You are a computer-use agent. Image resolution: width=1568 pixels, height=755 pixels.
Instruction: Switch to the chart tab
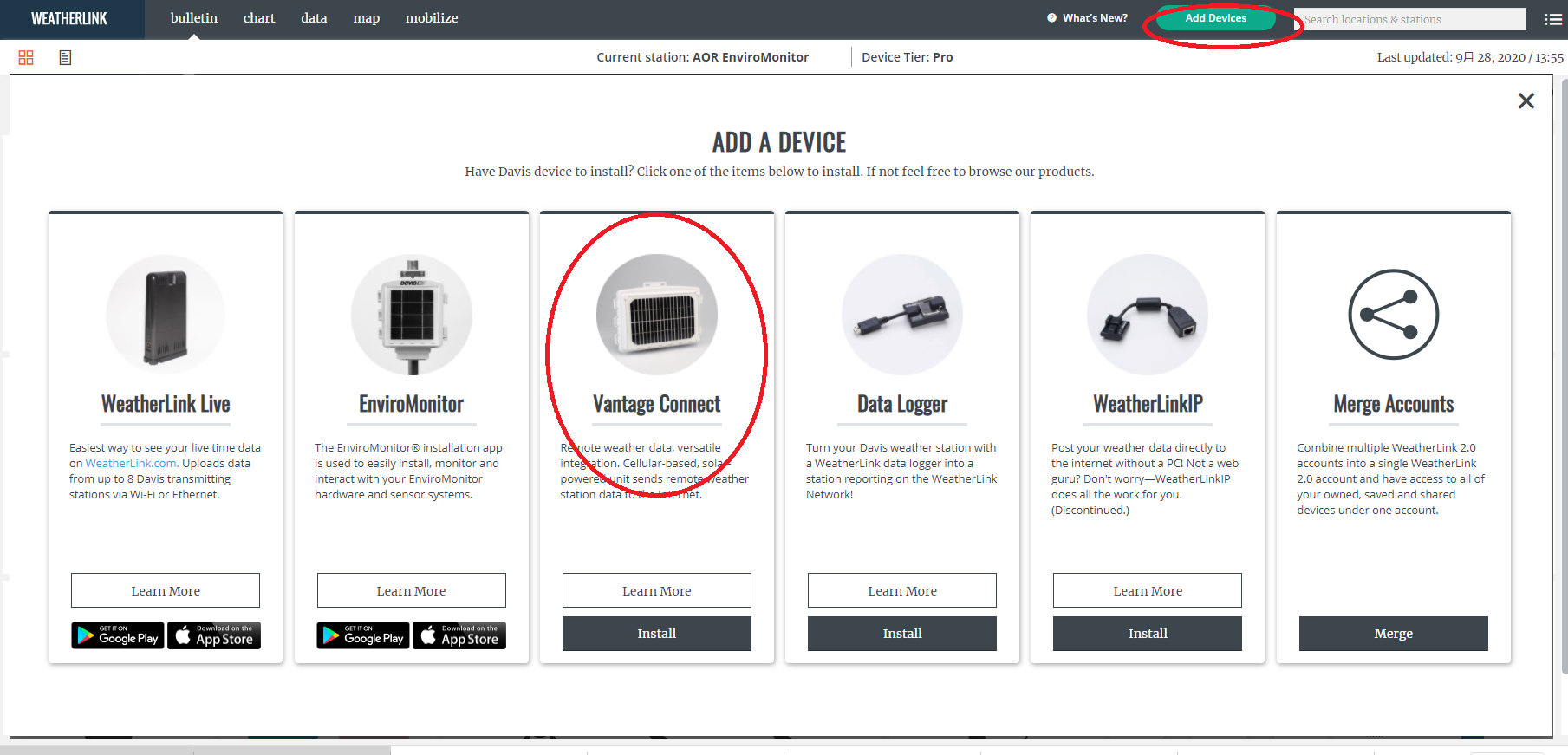pyautogui.click(x=259, y=18)
